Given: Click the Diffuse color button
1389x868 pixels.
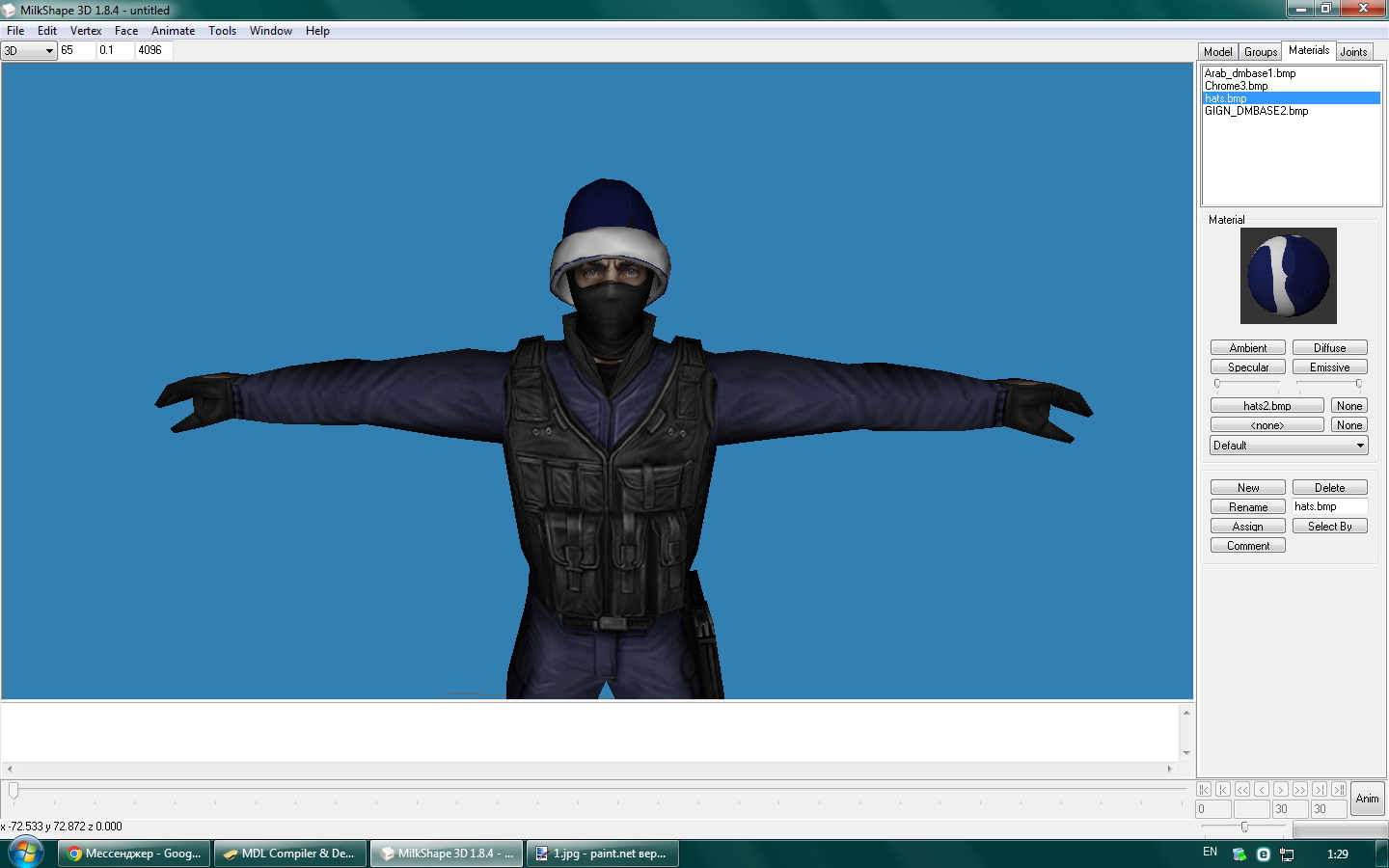Looking at the screenshot, I should 1330,348.
